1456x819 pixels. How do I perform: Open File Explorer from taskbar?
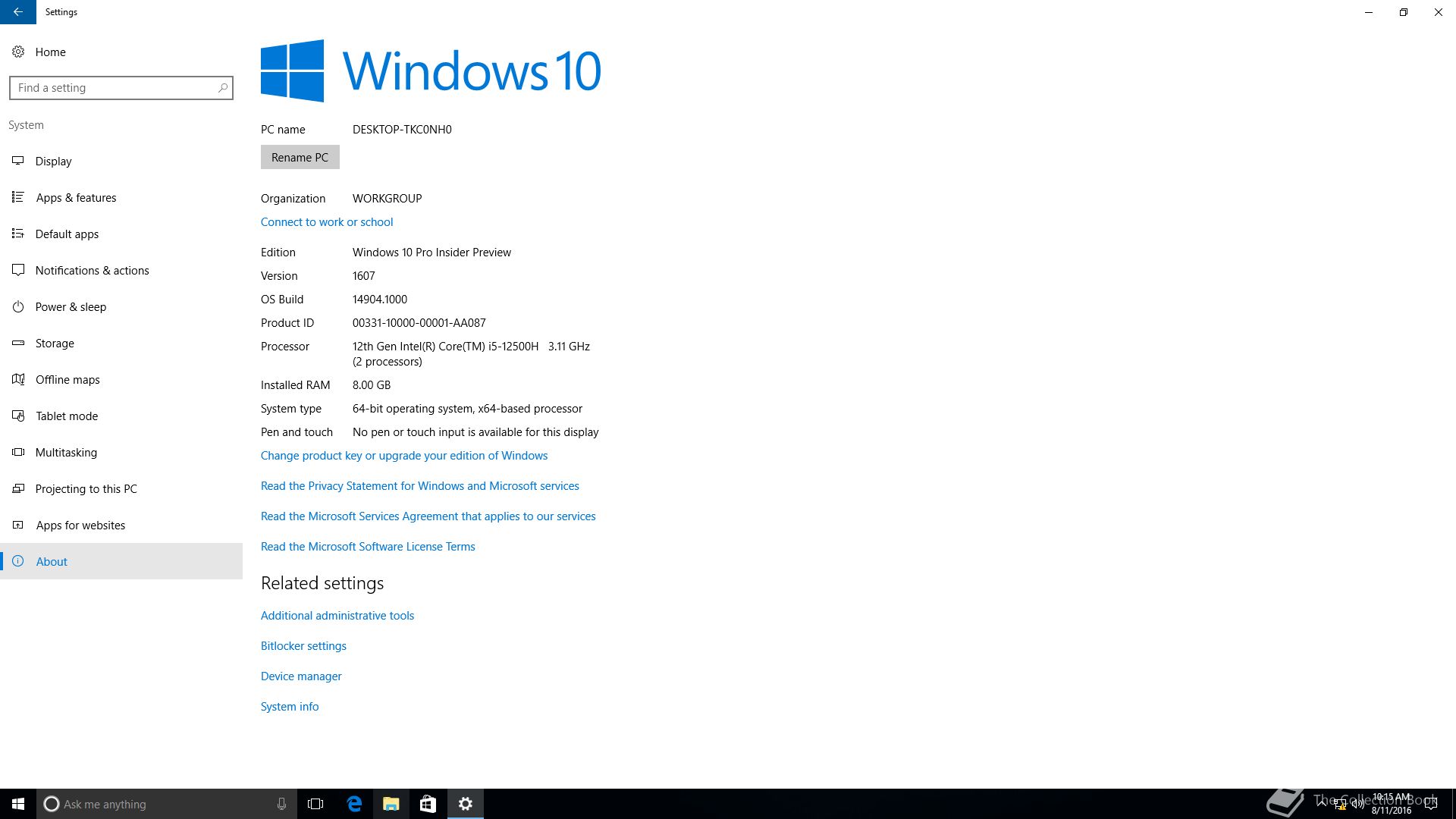coord(391,804)
